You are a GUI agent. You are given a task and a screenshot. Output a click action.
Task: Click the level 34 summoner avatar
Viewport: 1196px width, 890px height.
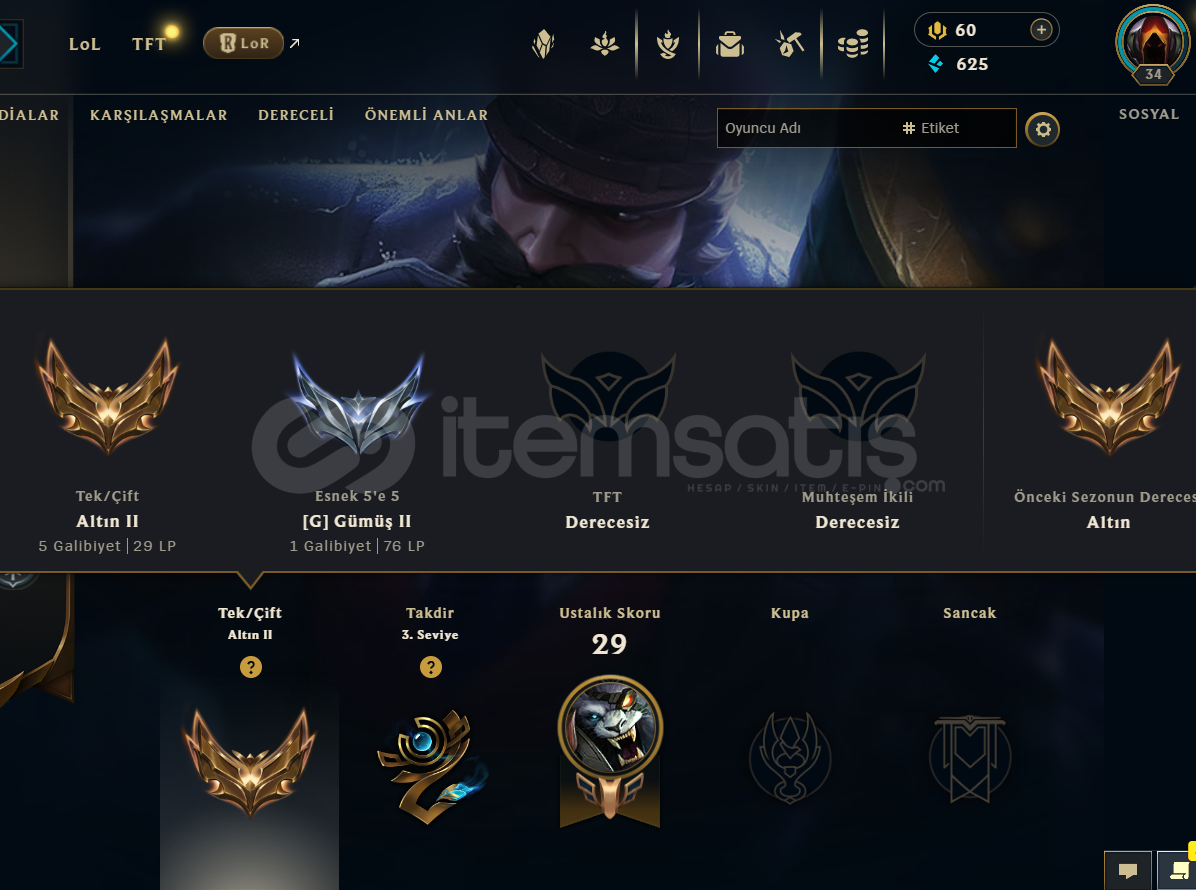click(1153, 44)
